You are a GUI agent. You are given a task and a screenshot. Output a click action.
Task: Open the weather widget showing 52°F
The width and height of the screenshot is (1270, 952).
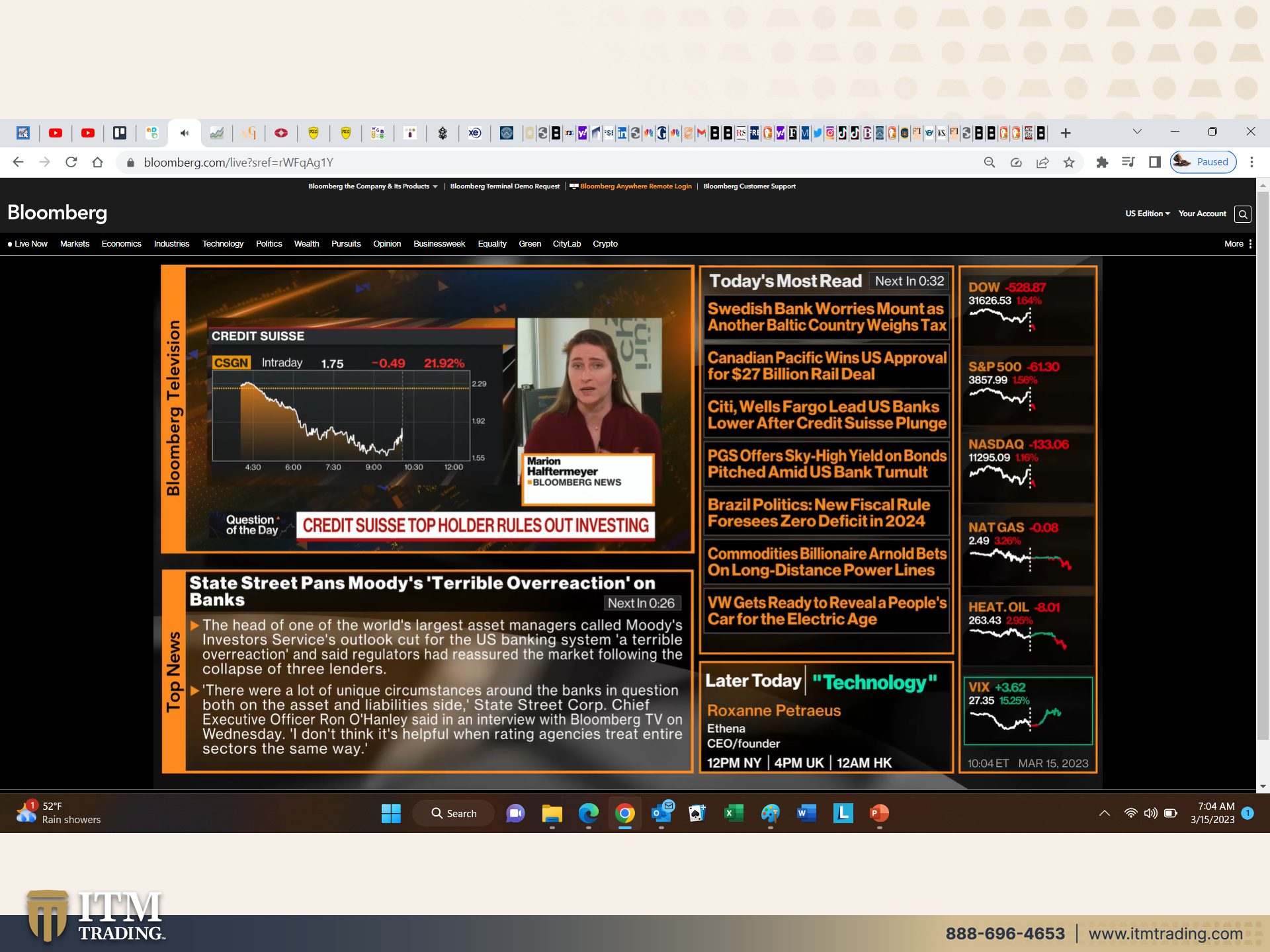click(x=58, y=813)
